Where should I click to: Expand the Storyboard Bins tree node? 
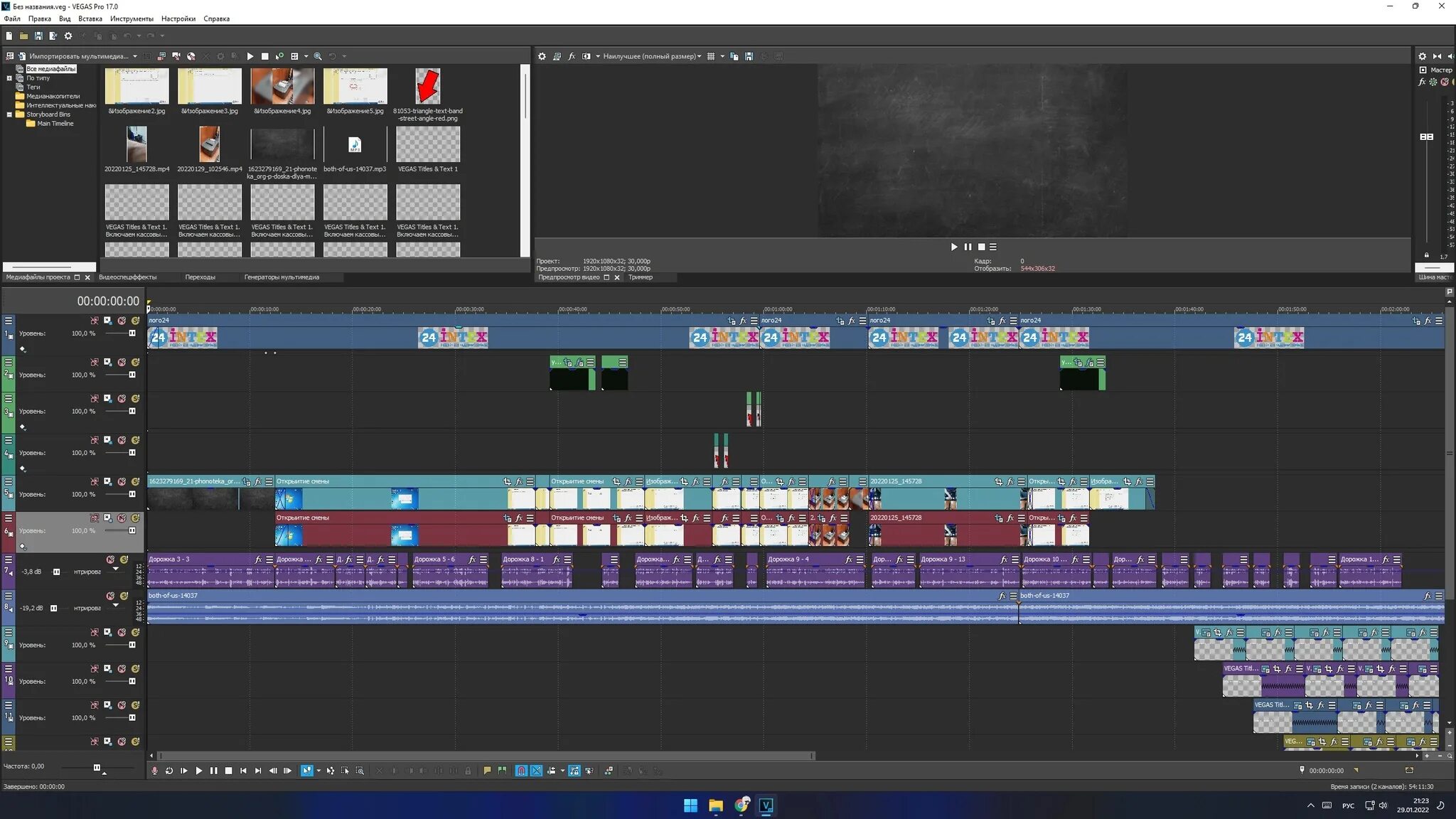9,114
